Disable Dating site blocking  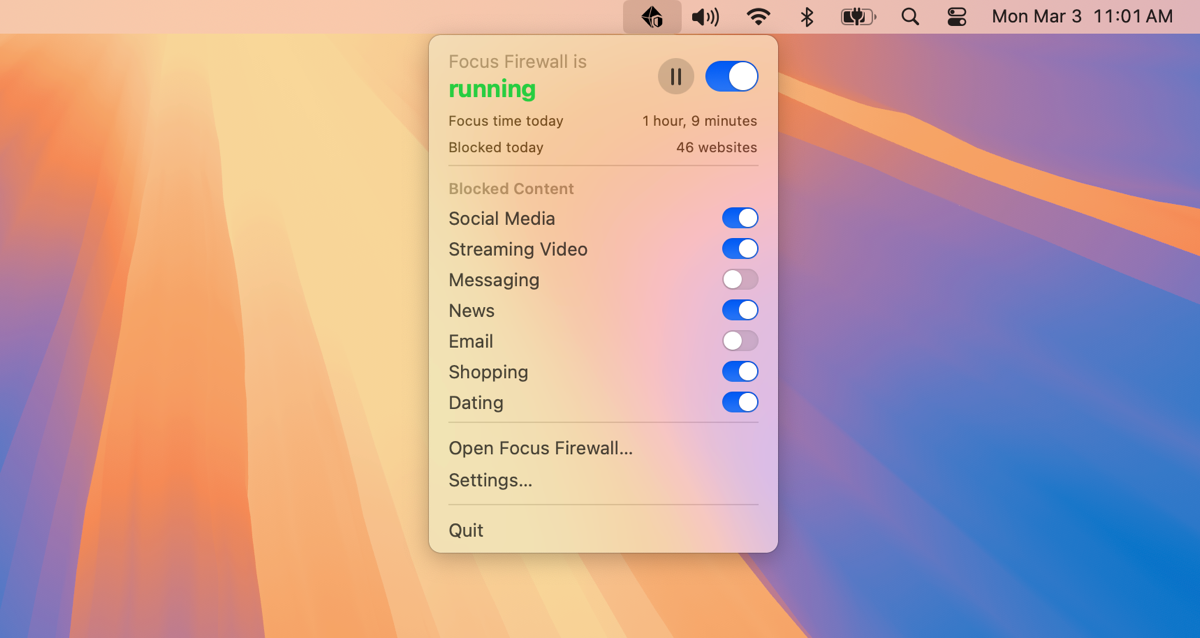point(739,402)
